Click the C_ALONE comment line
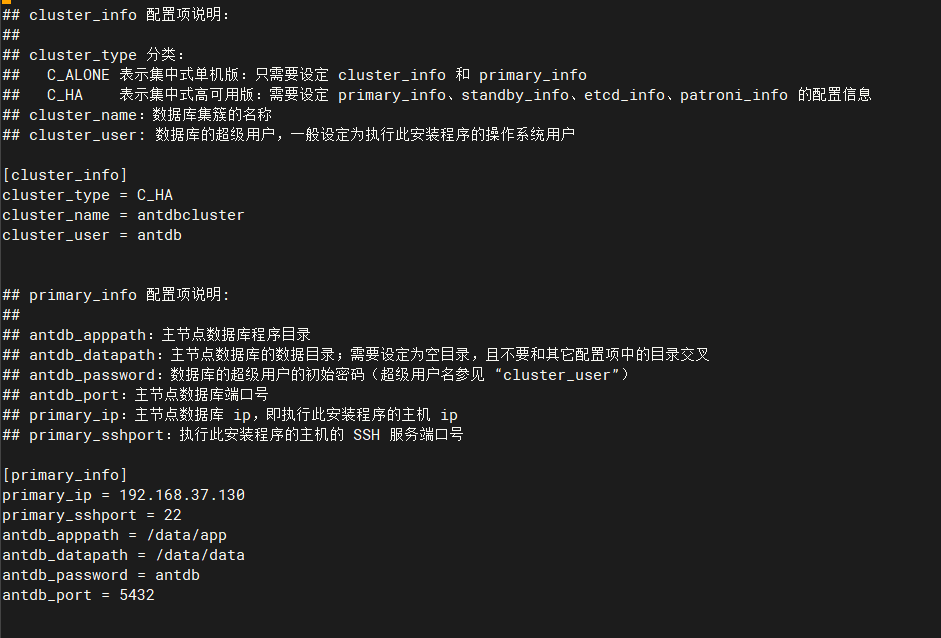Screen dimensions: 941x638 coord(295,75)
